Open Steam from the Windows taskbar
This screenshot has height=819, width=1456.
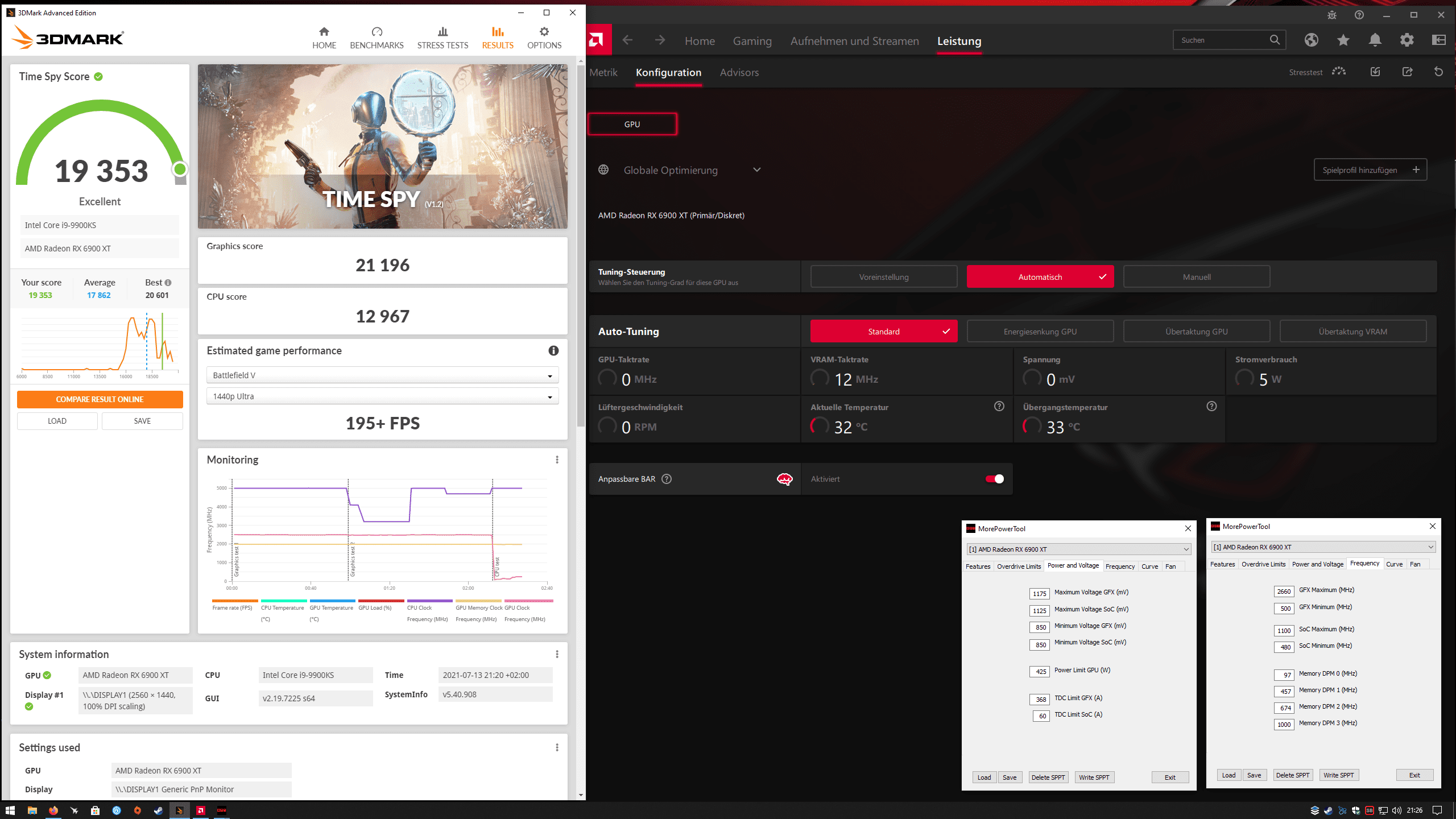158,810
